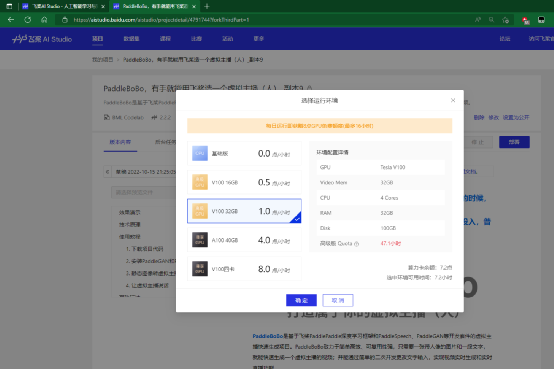
Task: Reload the page with the refresh icon
Action: [28, 20]
